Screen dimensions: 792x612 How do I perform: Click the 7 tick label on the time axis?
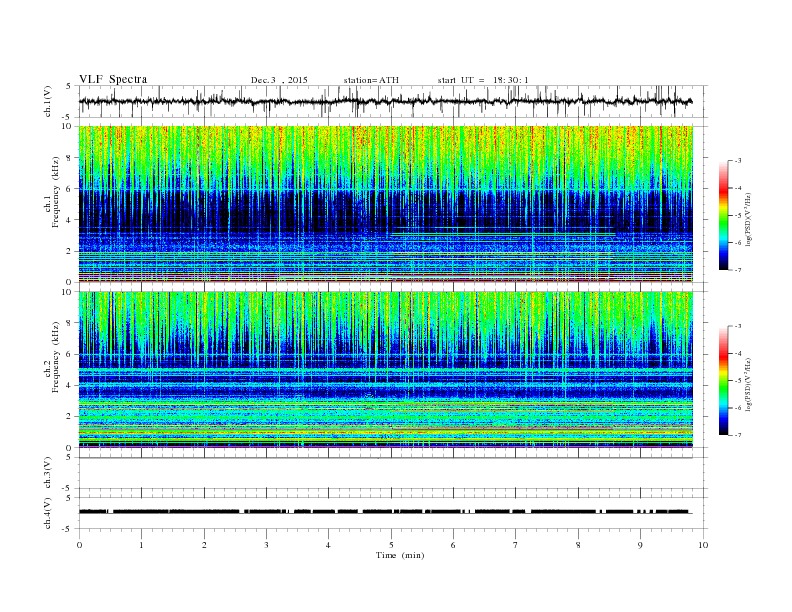point(516,545)
